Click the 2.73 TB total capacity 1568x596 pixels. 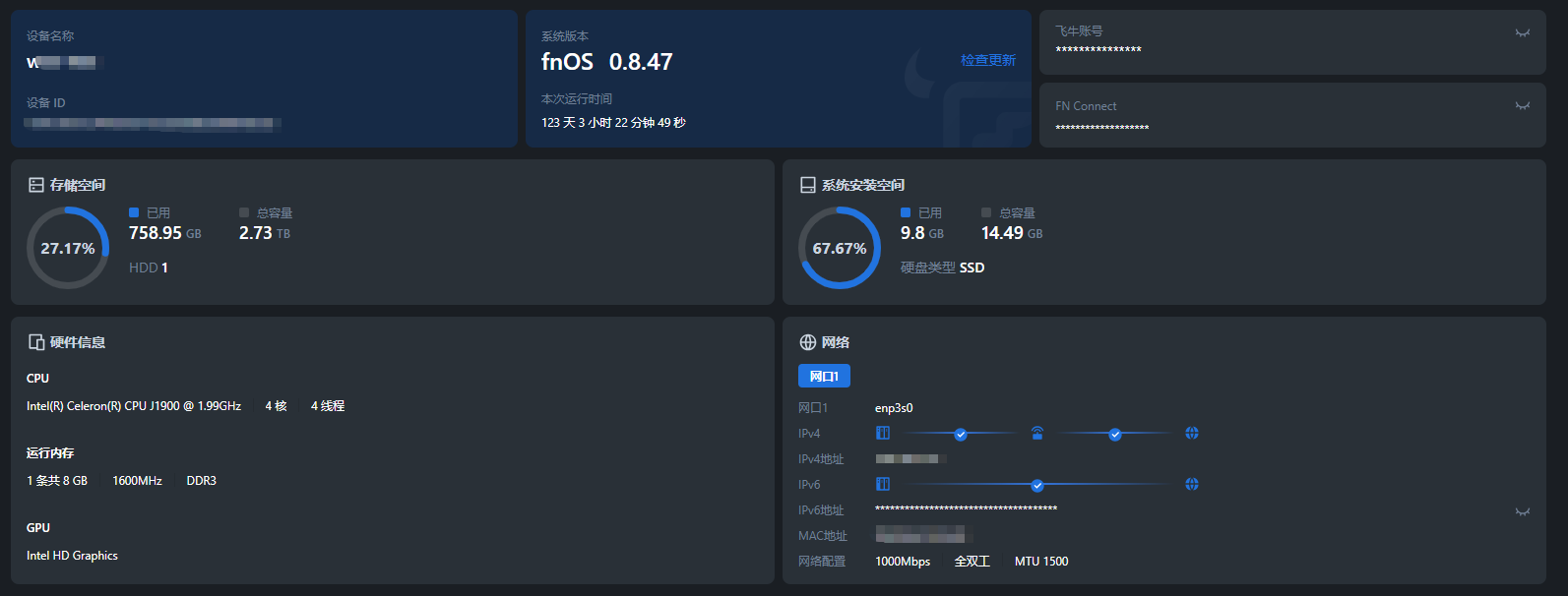pyautogui.click(x=265, y=233)
